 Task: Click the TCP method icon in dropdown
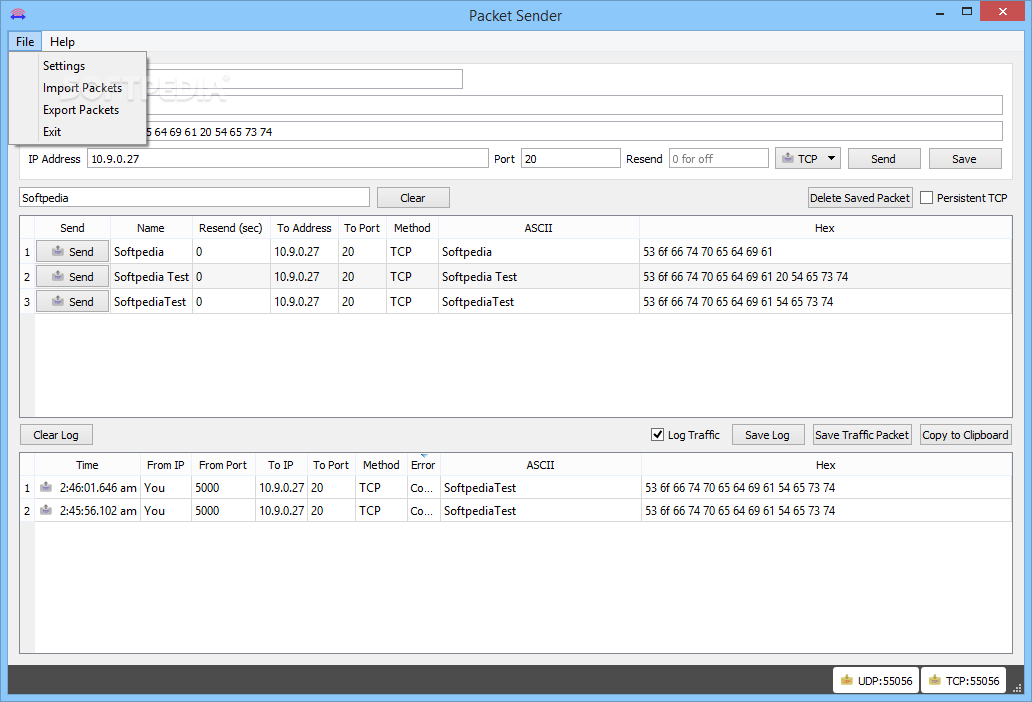coord(788,159)
